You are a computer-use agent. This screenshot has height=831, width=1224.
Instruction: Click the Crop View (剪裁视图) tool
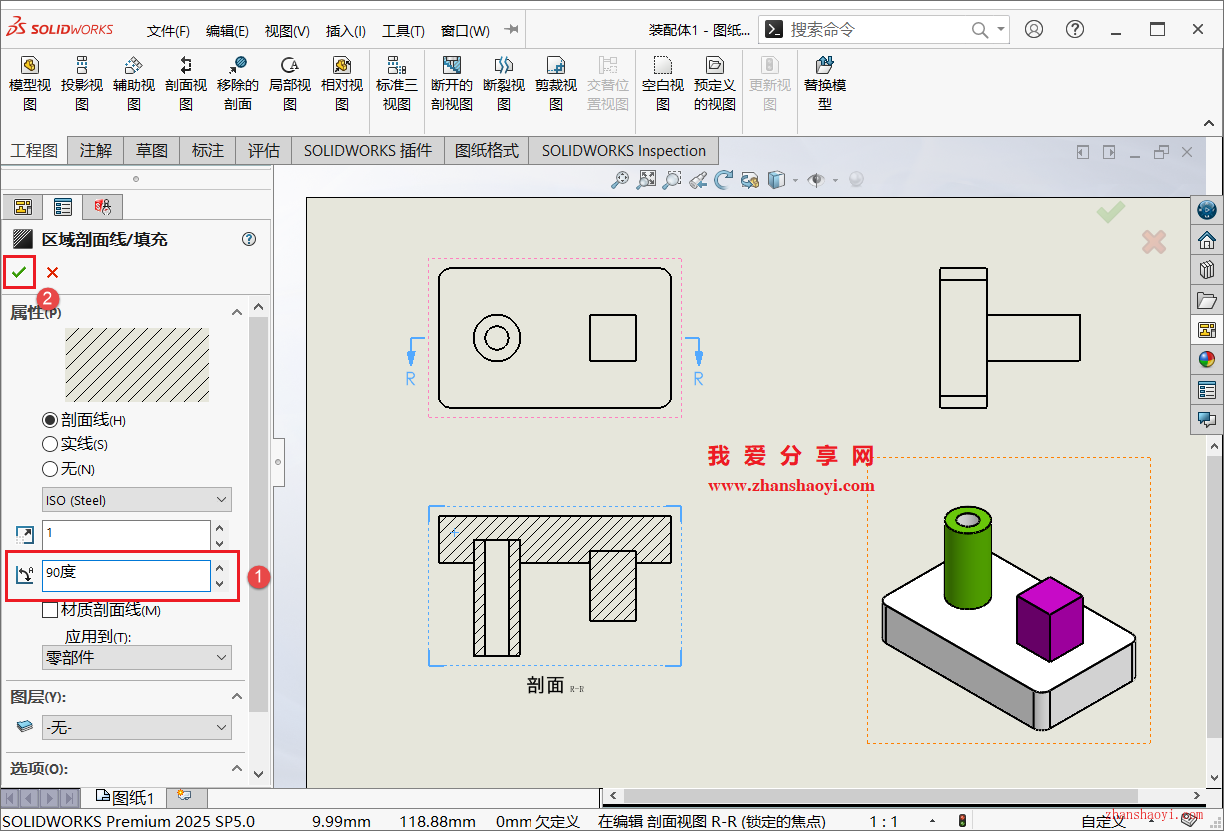(x=556, y=83)
